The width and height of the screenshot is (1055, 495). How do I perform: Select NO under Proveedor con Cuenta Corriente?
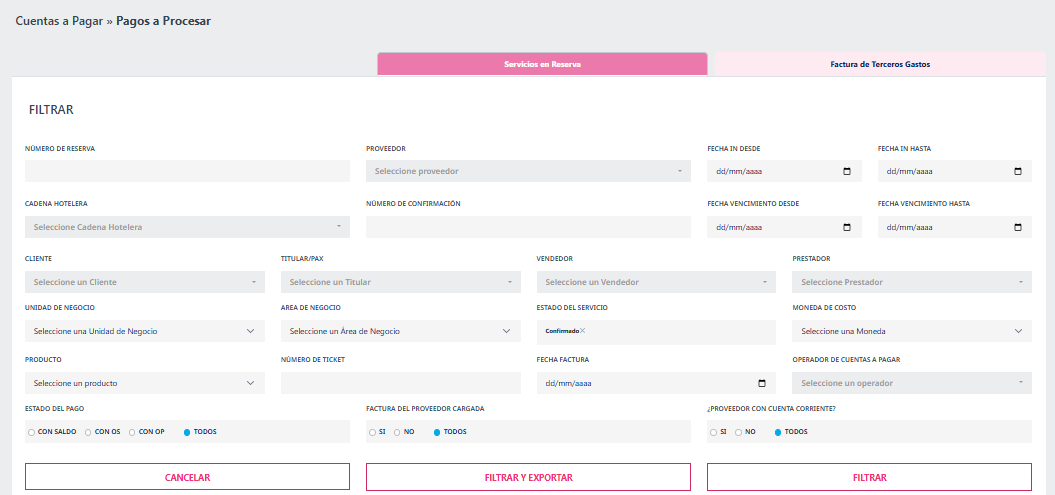tap(738, 432)
